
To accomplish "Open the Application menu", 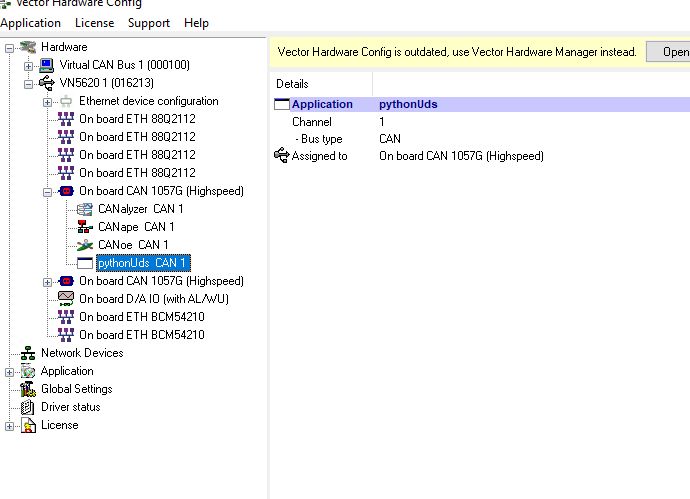I will click(x=30, y=23).
